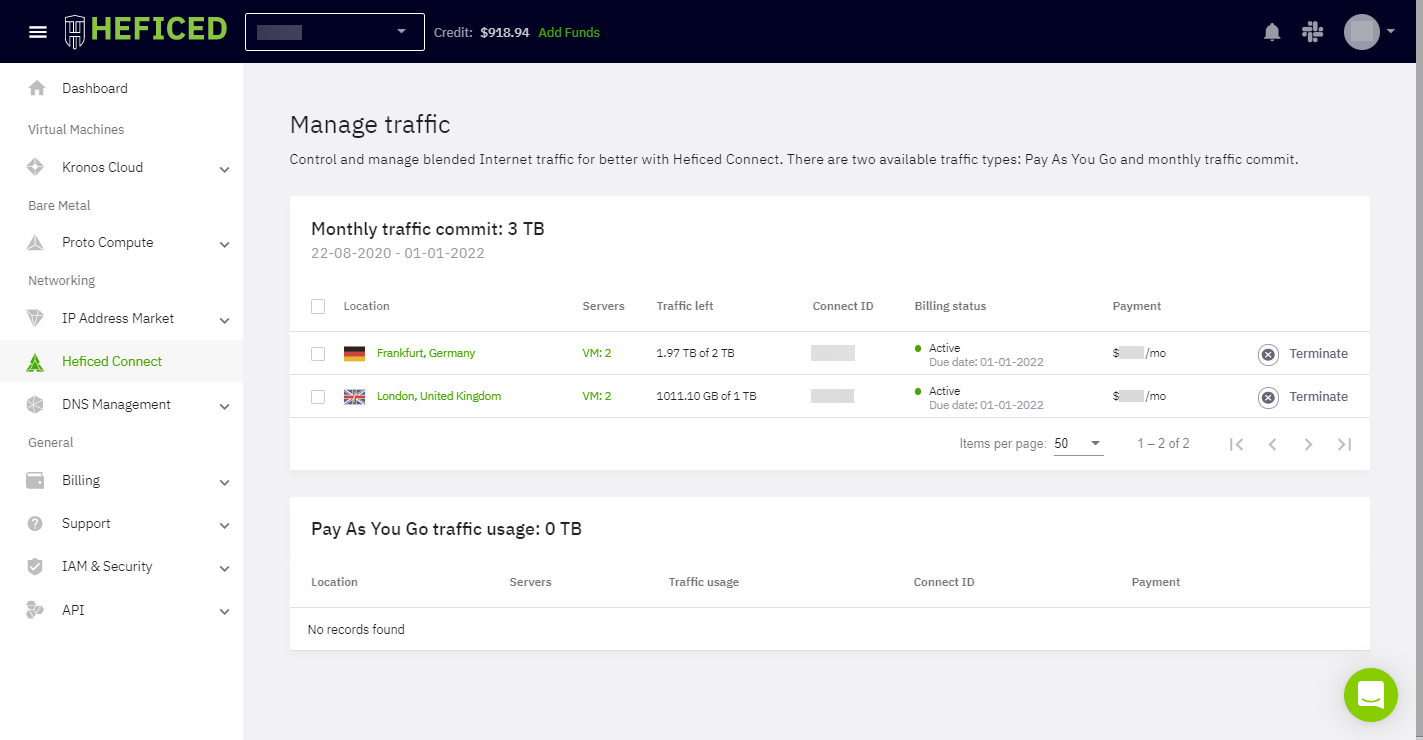Viewport: 1423px width, 740px height.
Task: Open the Items per page dropdown
Action: pos(1079,443)
